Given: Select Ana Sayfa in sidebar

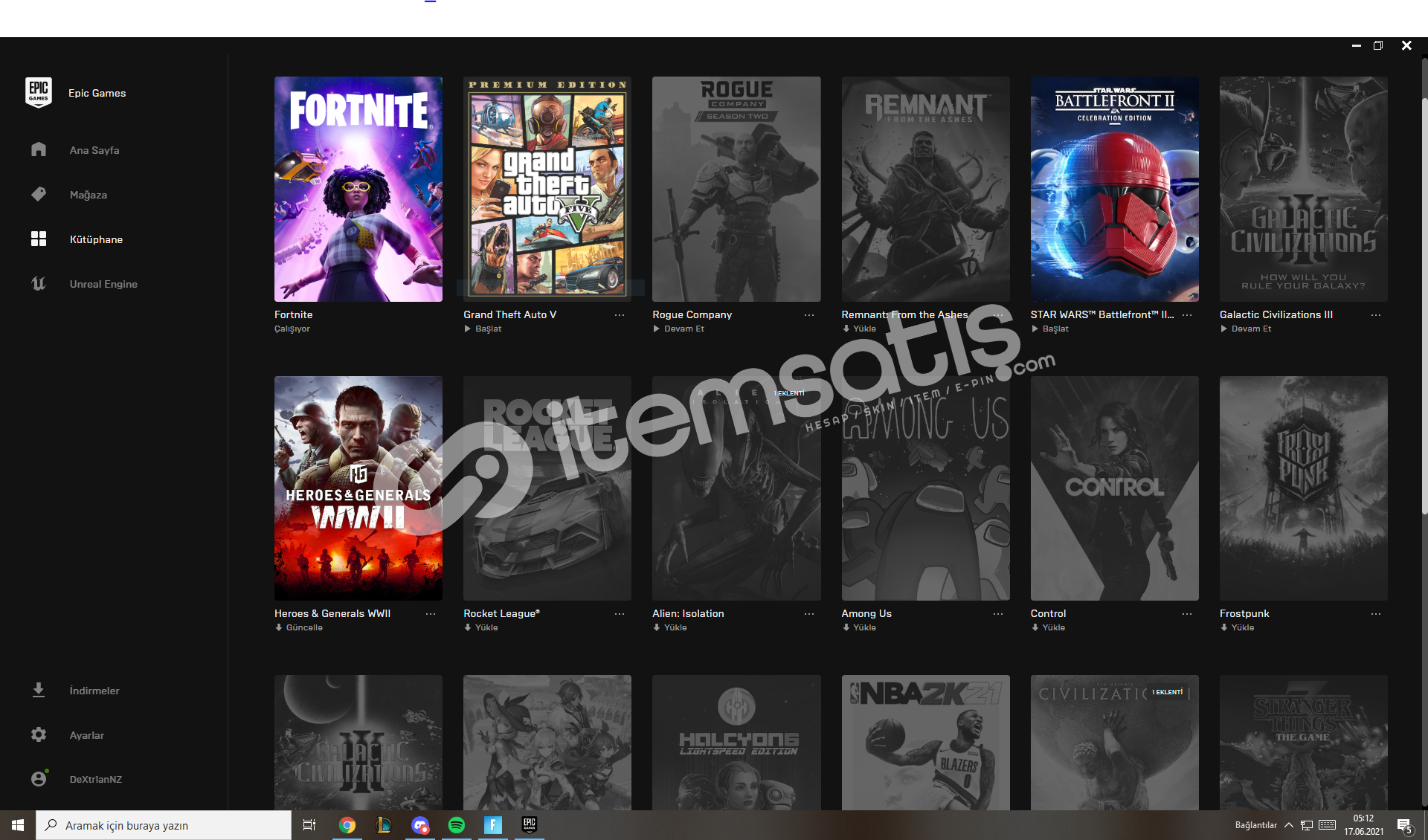Looking at the screenshot, I should click(x=94, y=150).
